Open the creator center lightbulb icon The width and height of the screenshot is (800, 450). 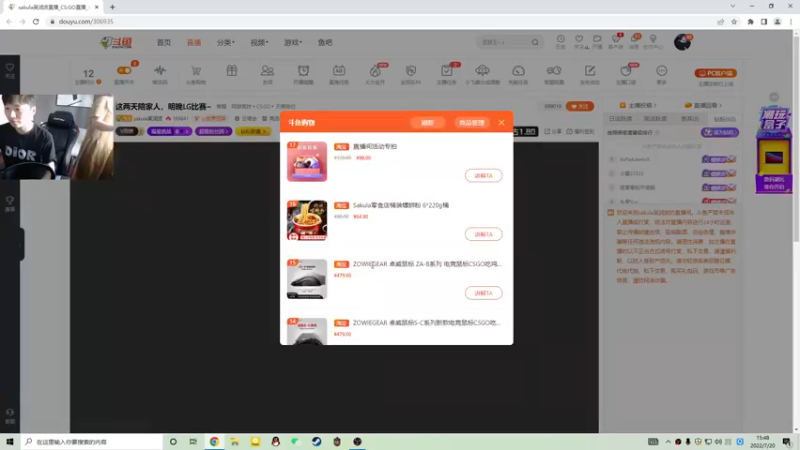[x=653, y=41]
